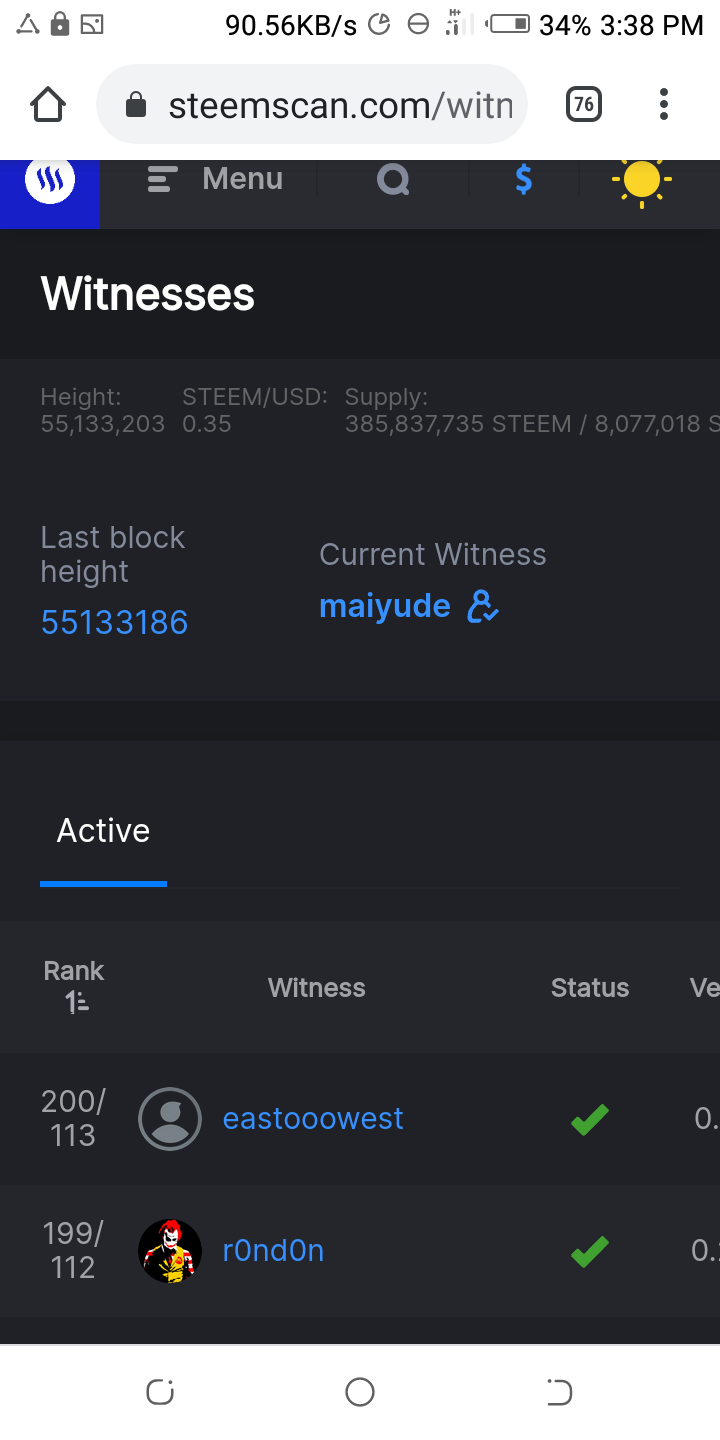The width and height of the screenshot is (720, 1440).
Task: Tap the blue dollar sign icon
Action: (x=523, y=180)
